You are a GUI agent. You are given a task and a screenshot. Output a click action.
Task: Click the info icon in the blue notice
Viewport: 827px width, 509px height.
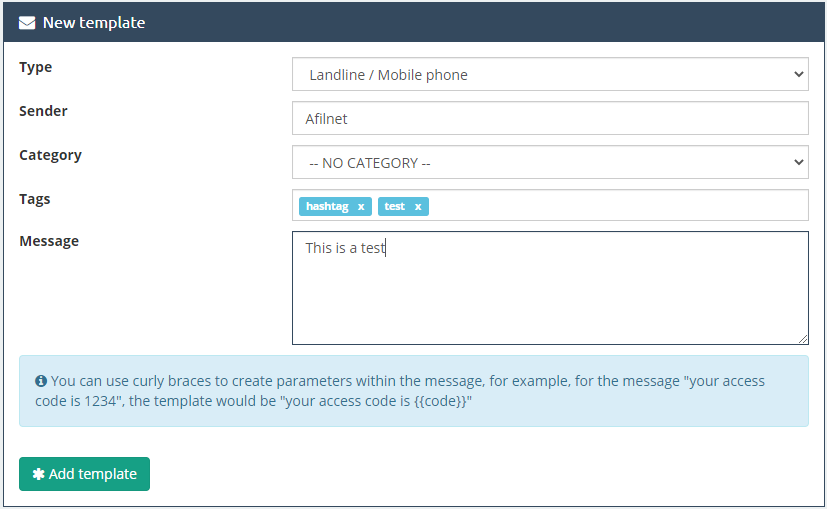click(x=41, y=381)
